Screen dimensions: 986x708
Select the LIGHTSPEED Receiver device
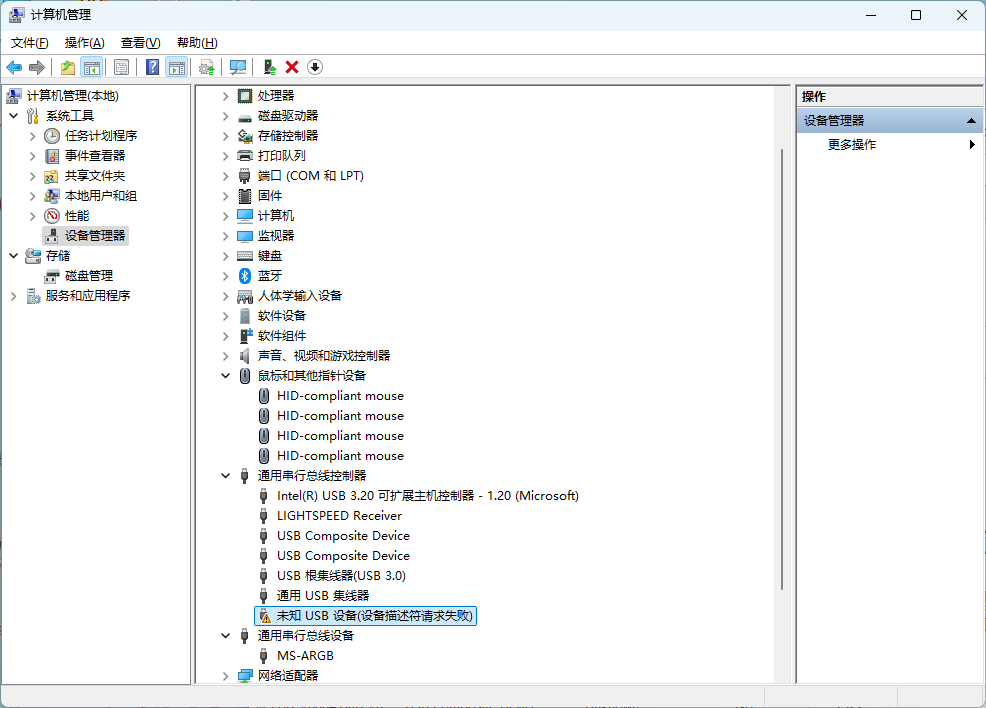click(x=339, y=516)
